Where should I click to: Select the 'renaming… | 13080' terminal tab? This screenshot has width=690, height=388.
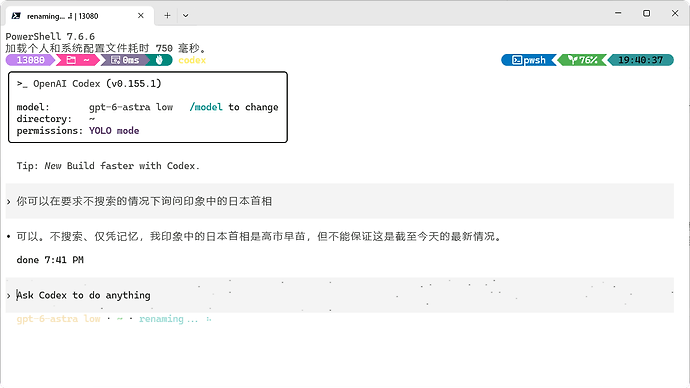(x=79, y=16)
